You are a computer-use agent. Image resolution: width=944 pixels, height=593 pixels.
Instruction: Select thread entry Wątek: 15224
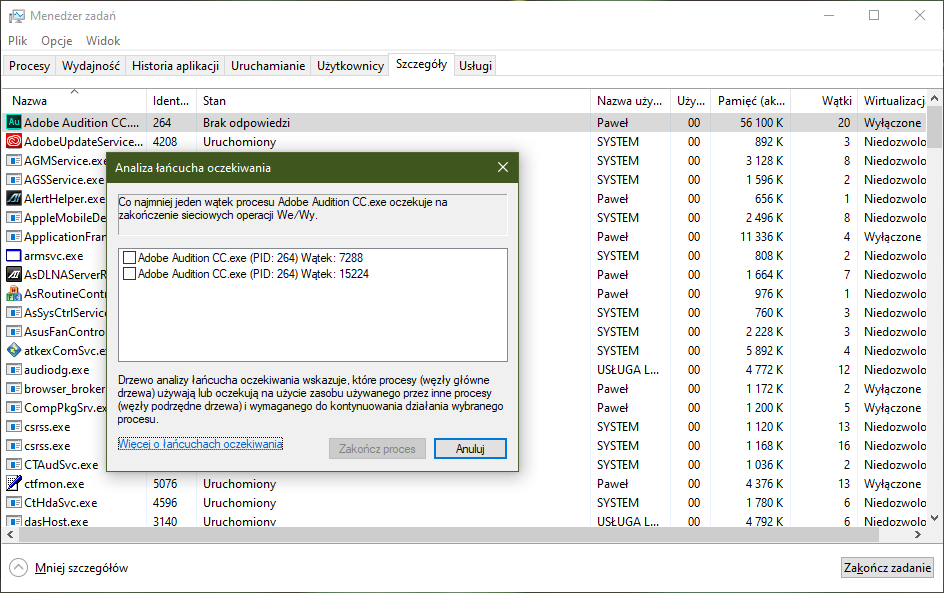coord(253,274)
